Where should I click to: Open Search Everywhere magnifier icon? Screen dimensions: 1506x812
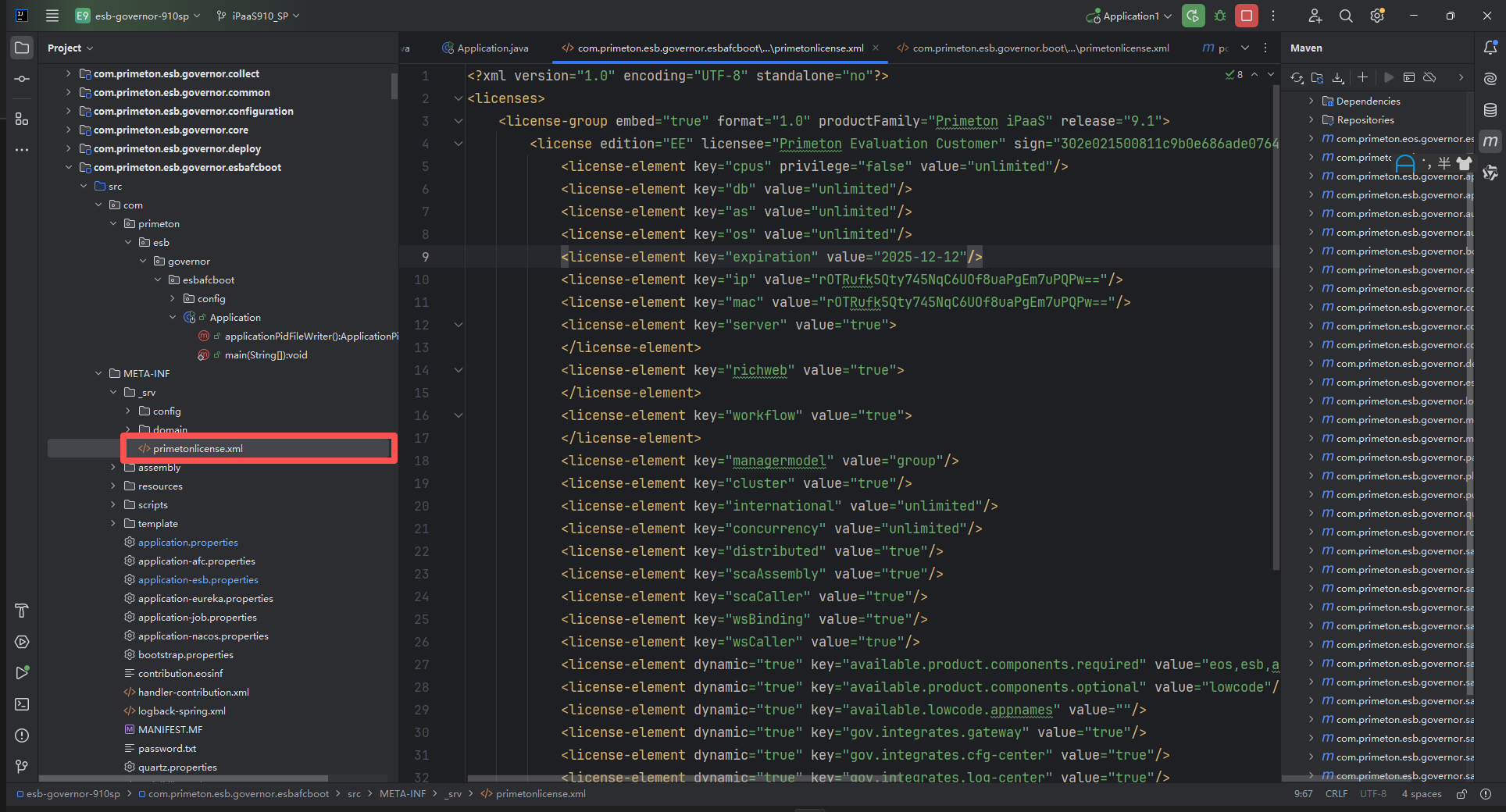pyautogui.click(x=1346, y=16)
